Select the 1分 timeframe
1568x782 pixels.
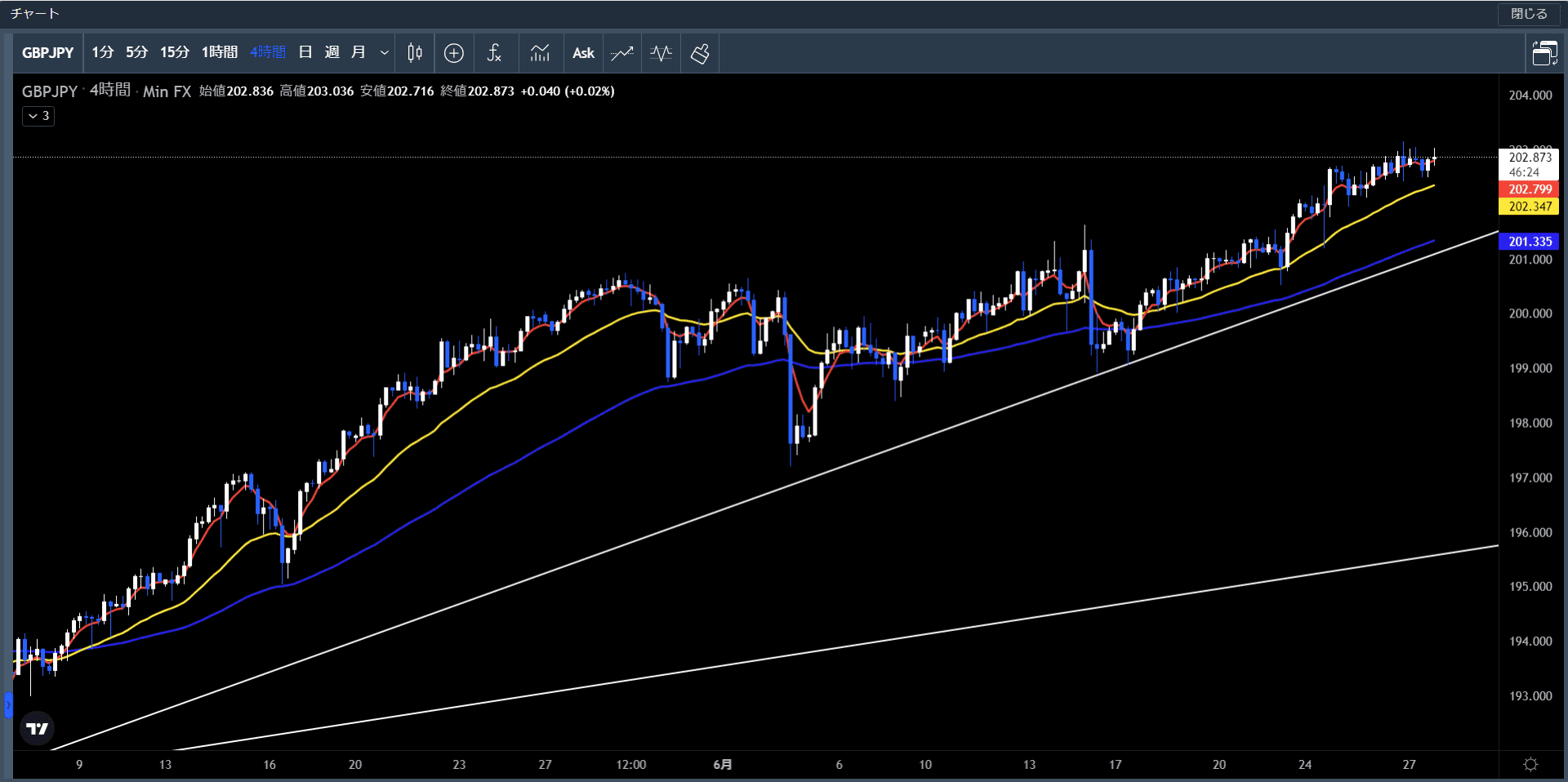(x=102, y=52)
